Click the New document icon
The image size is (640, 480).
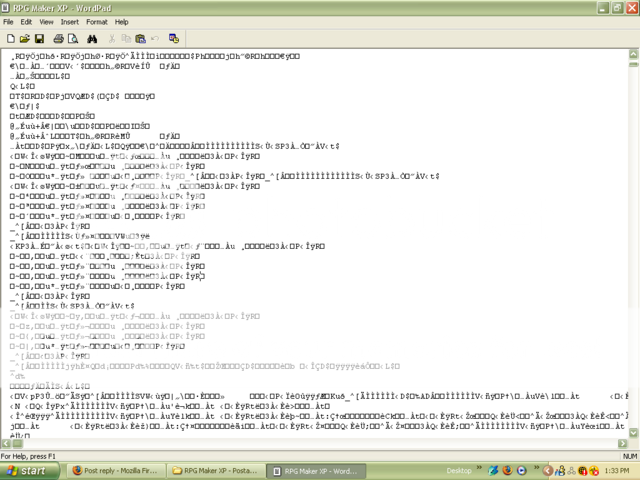11,37
